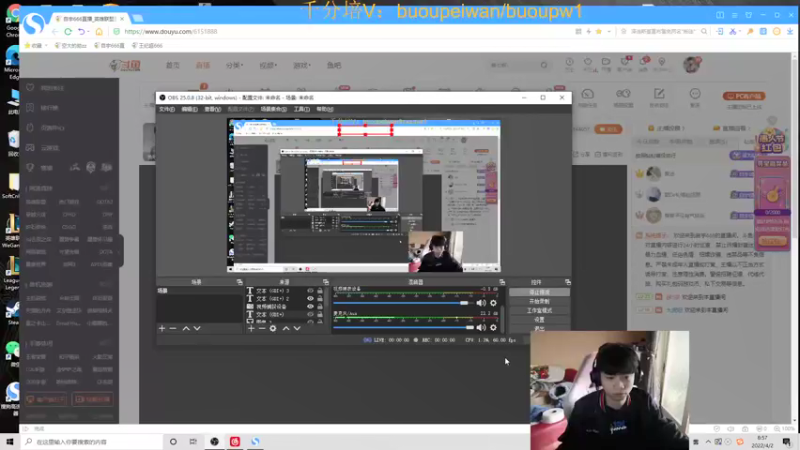Move scene up with the arrow
This screenshot has width=800, height=450.
click(186, 329)
